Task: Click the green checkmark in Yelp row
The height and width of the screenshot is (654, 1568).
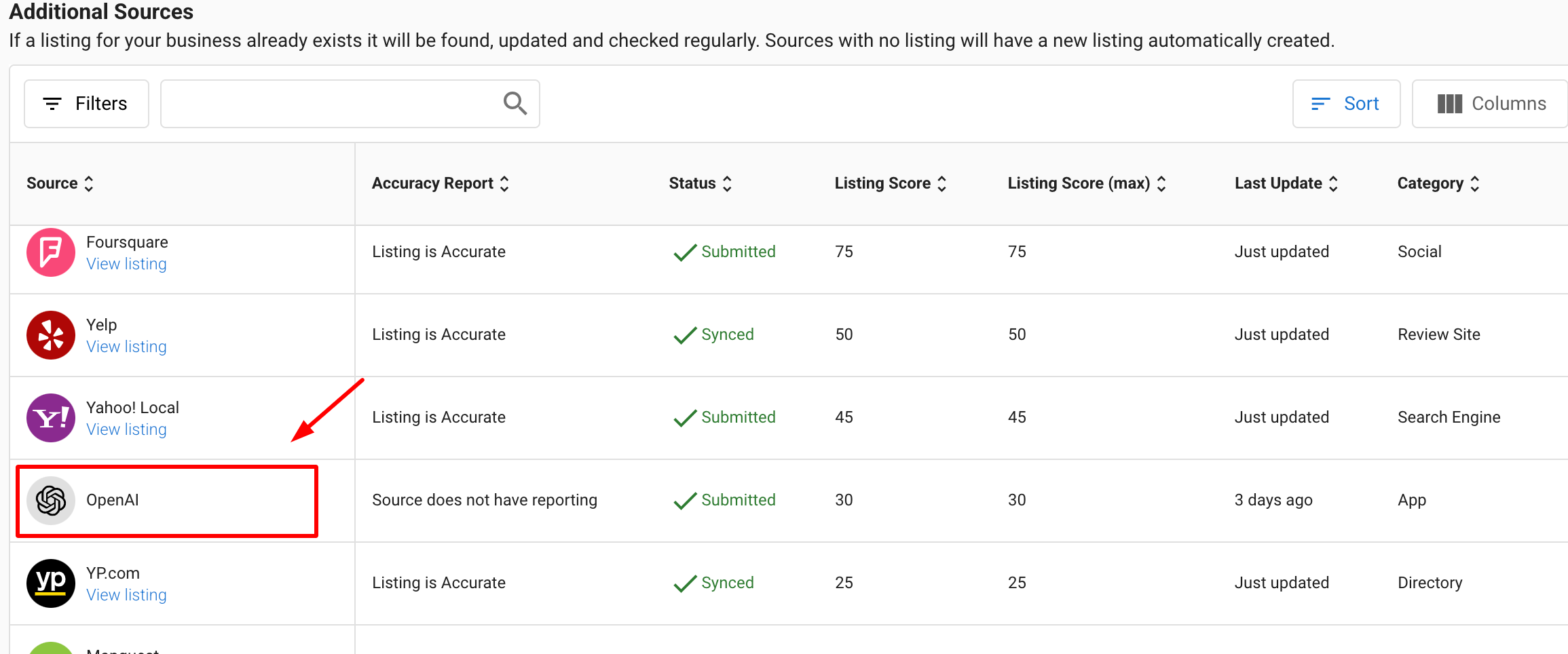Action: (x=685, y=335)
